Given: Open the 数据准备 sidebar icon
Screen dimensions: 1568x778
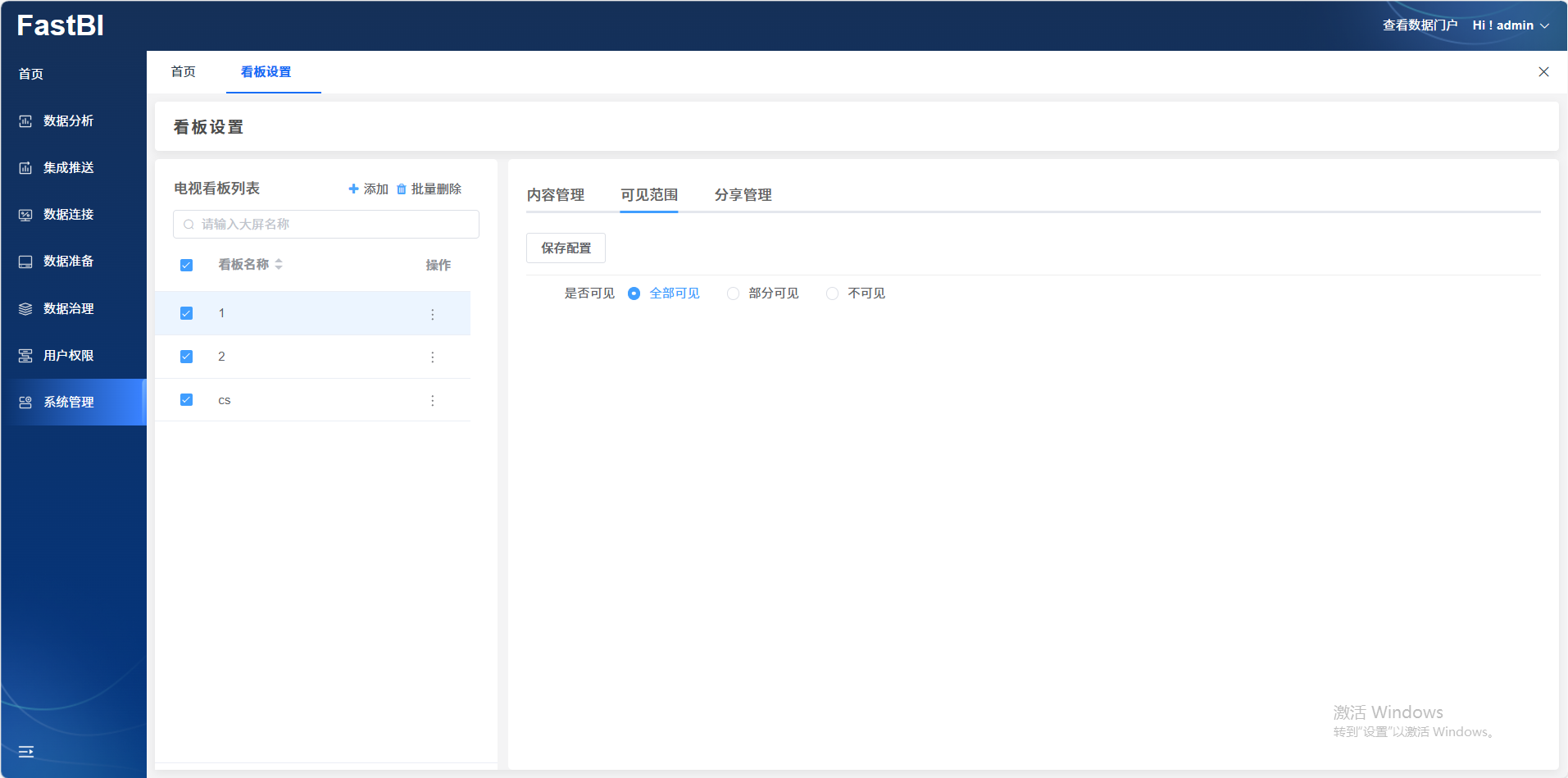Looking at the screenshot, I should coord(25,262).
